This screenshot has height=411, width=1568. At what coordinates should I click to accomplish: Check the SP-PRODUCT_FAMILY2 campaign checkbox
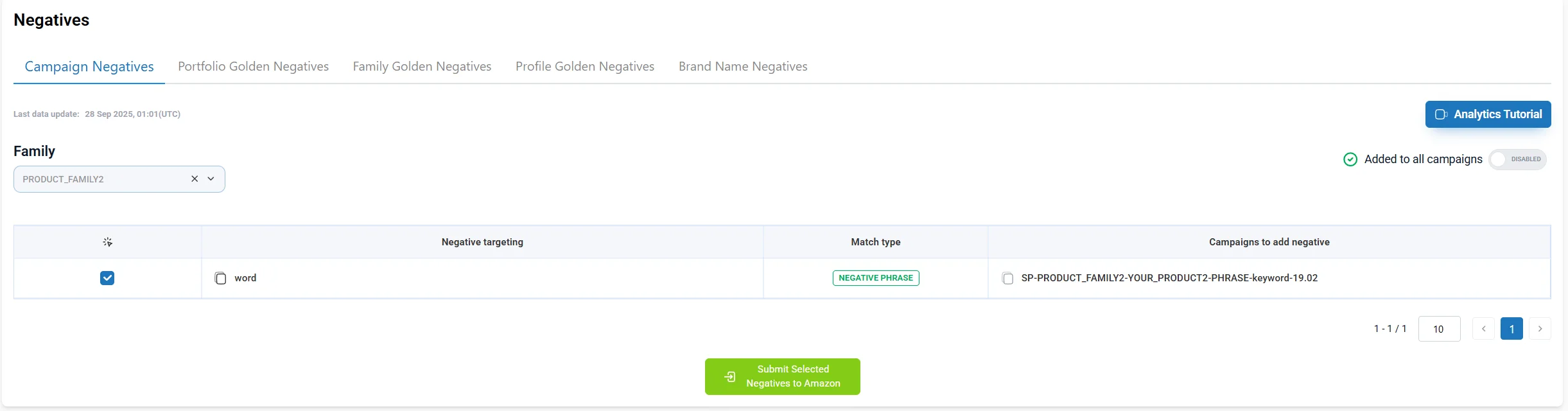point(1009,278)
